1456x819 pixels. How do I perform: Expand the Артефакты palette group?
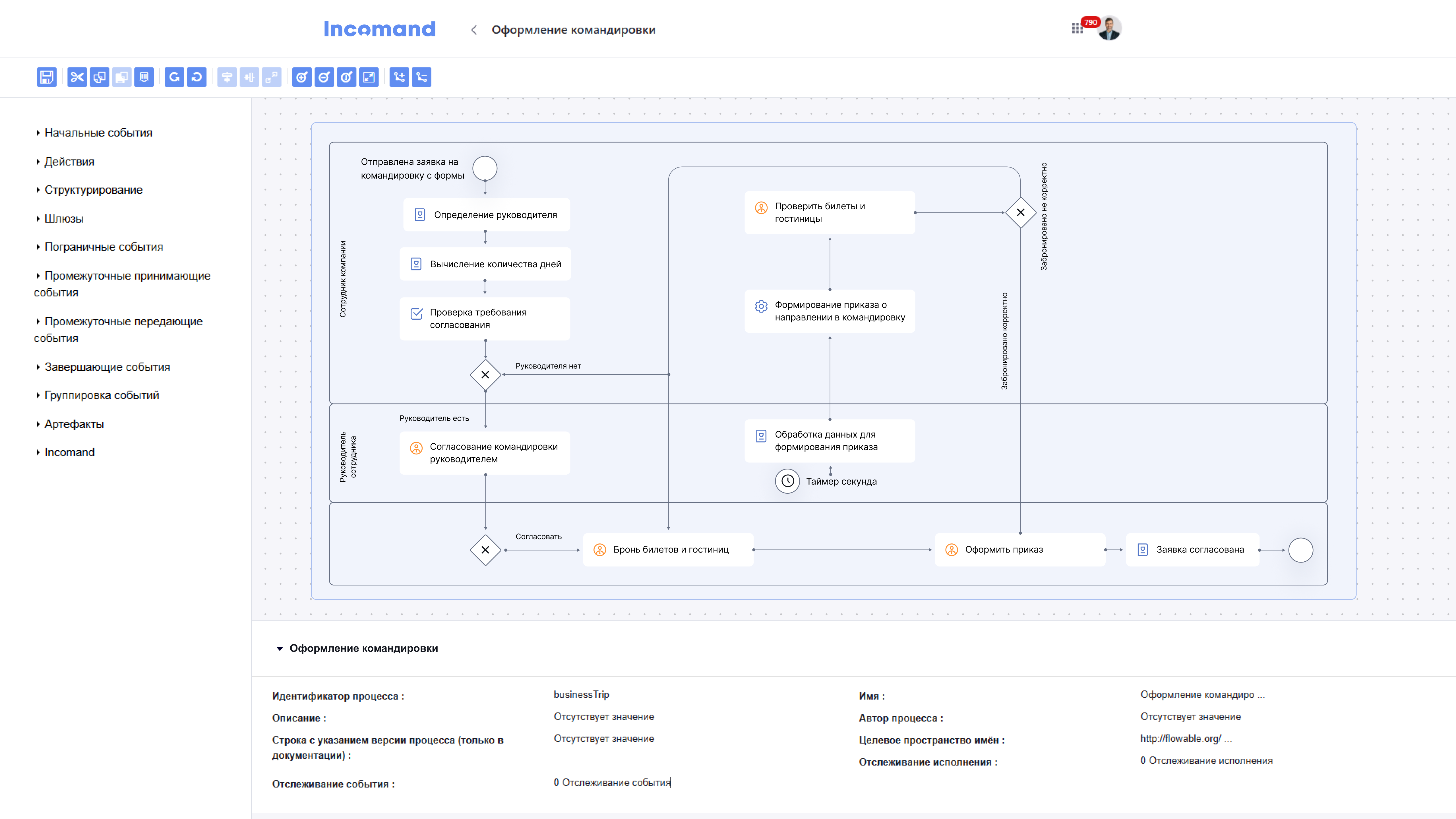click(74, 424)
